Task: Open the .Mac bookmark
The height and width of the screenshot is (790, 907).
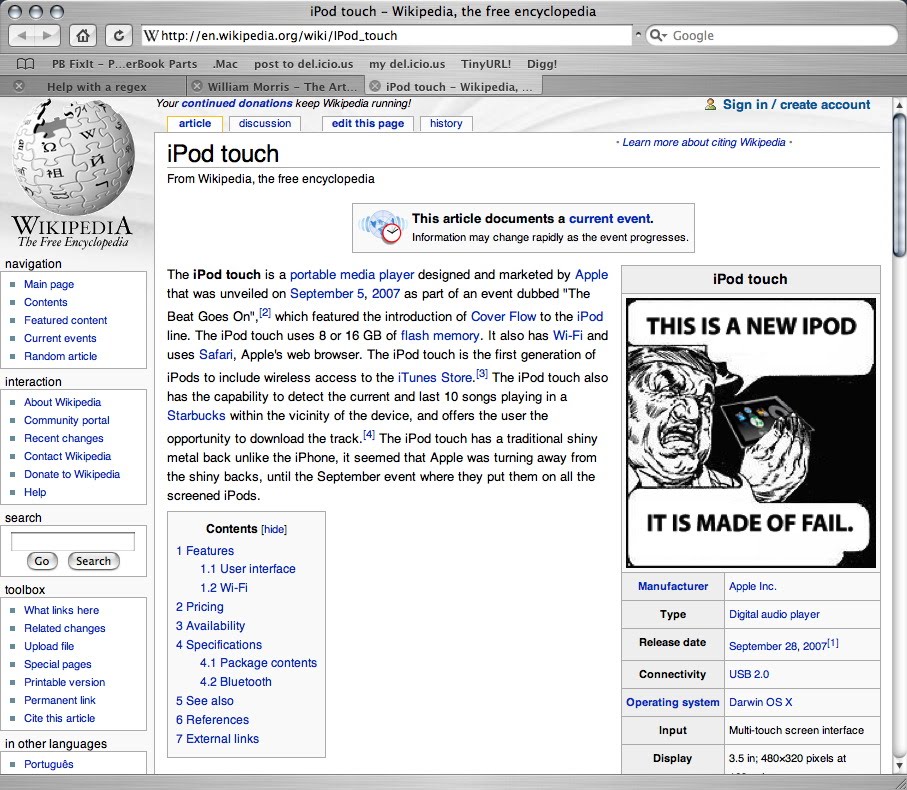Action: [225, 64]
